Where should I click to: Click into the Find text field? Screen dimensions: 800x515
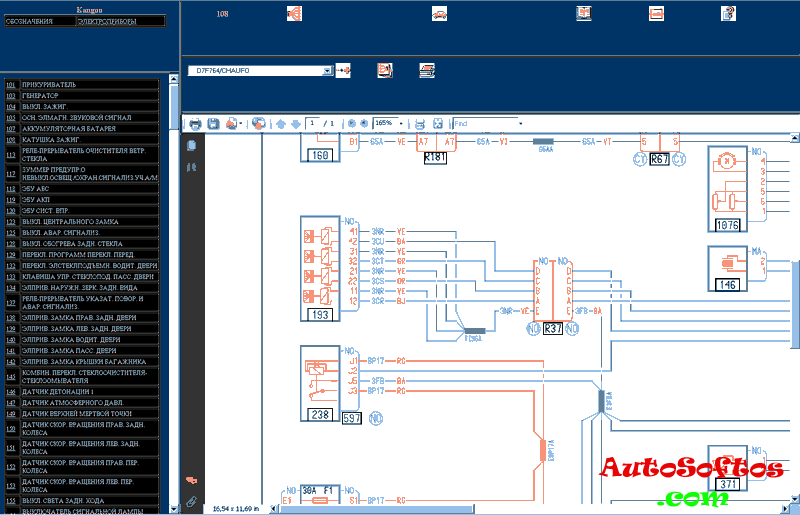tap(485, 124)
